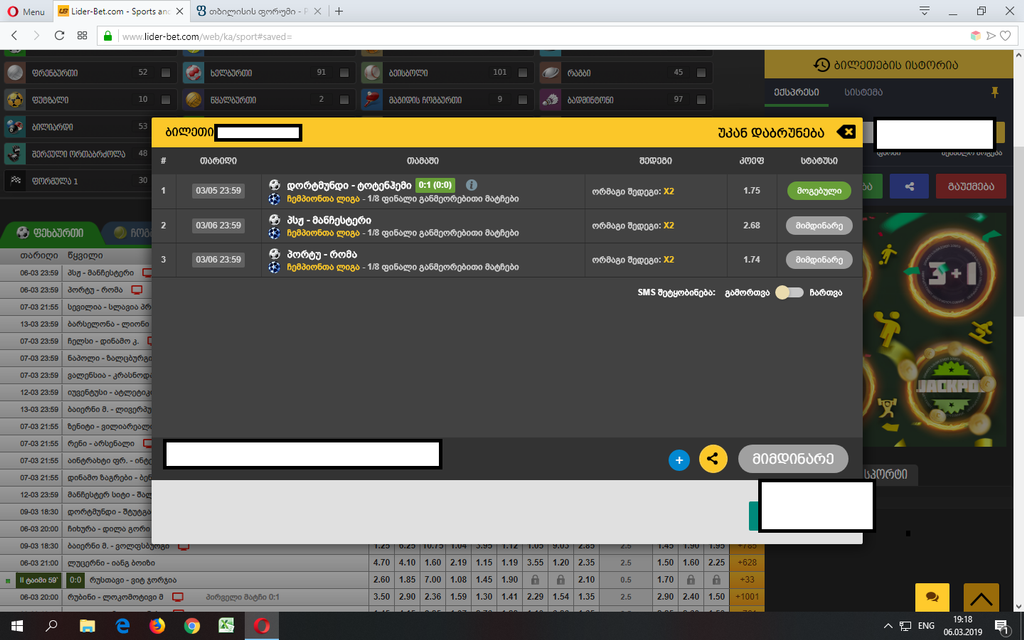Click the scroll-to-top arrow button
Viewport: 1024px width, 640px height.
click(981, 598)
